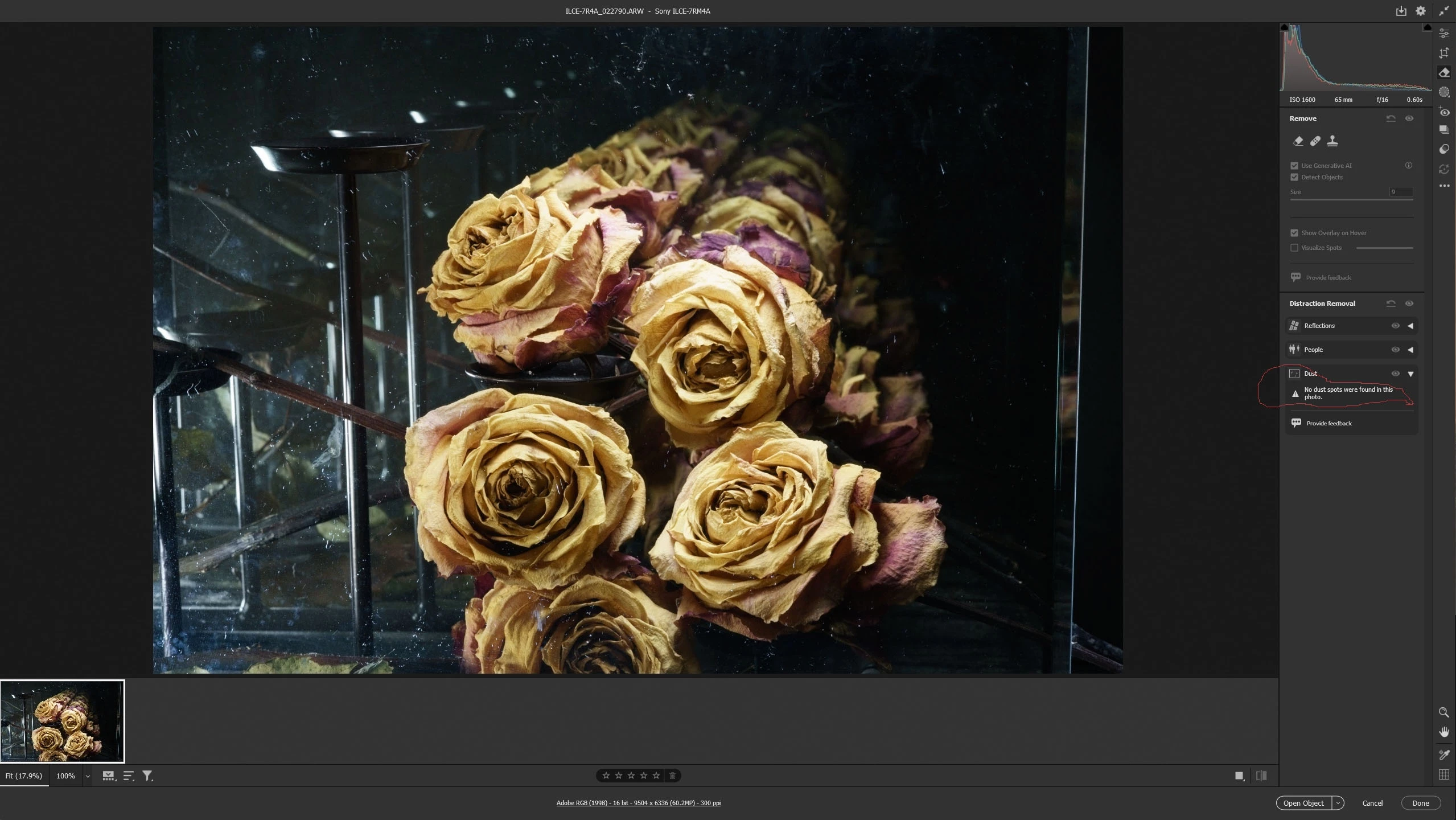Screen dimensions: 1456x820
Task: Open the Edit sliders panel icon
Action: (x=1443, y=34)
